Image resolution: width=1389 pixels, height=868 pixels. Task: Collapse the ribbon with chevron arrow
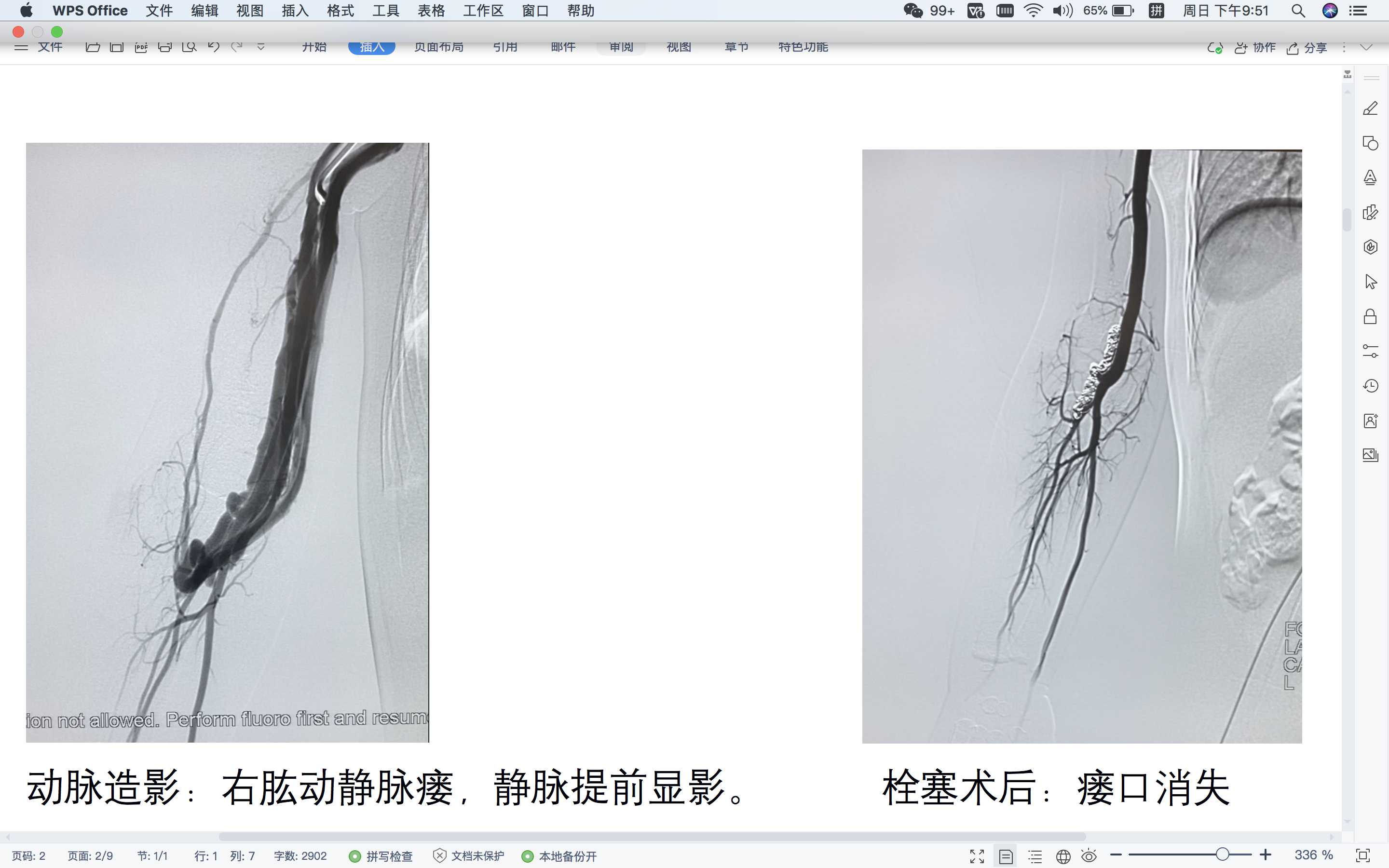1367,47
